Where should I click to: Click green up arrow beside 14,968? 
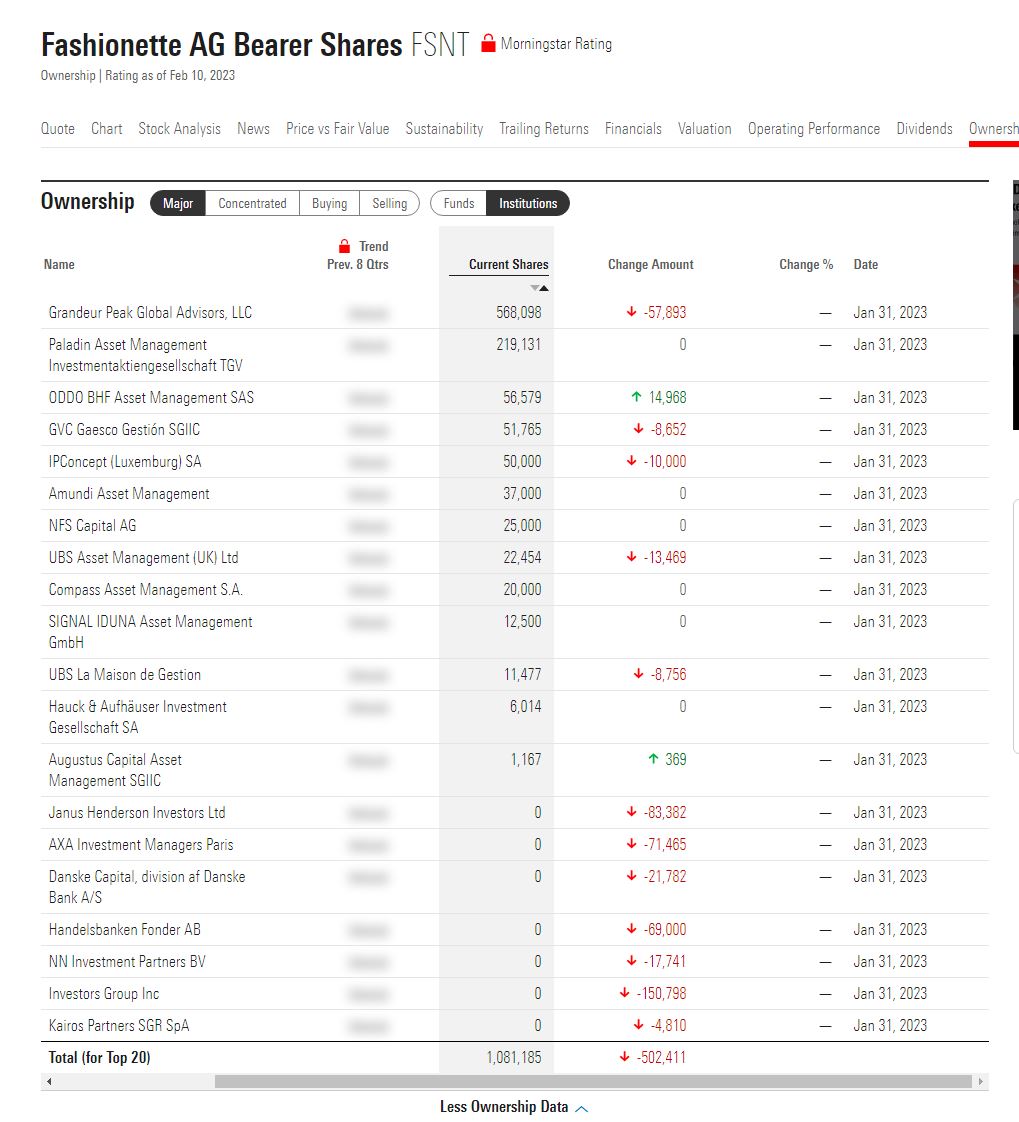(636, 396)
